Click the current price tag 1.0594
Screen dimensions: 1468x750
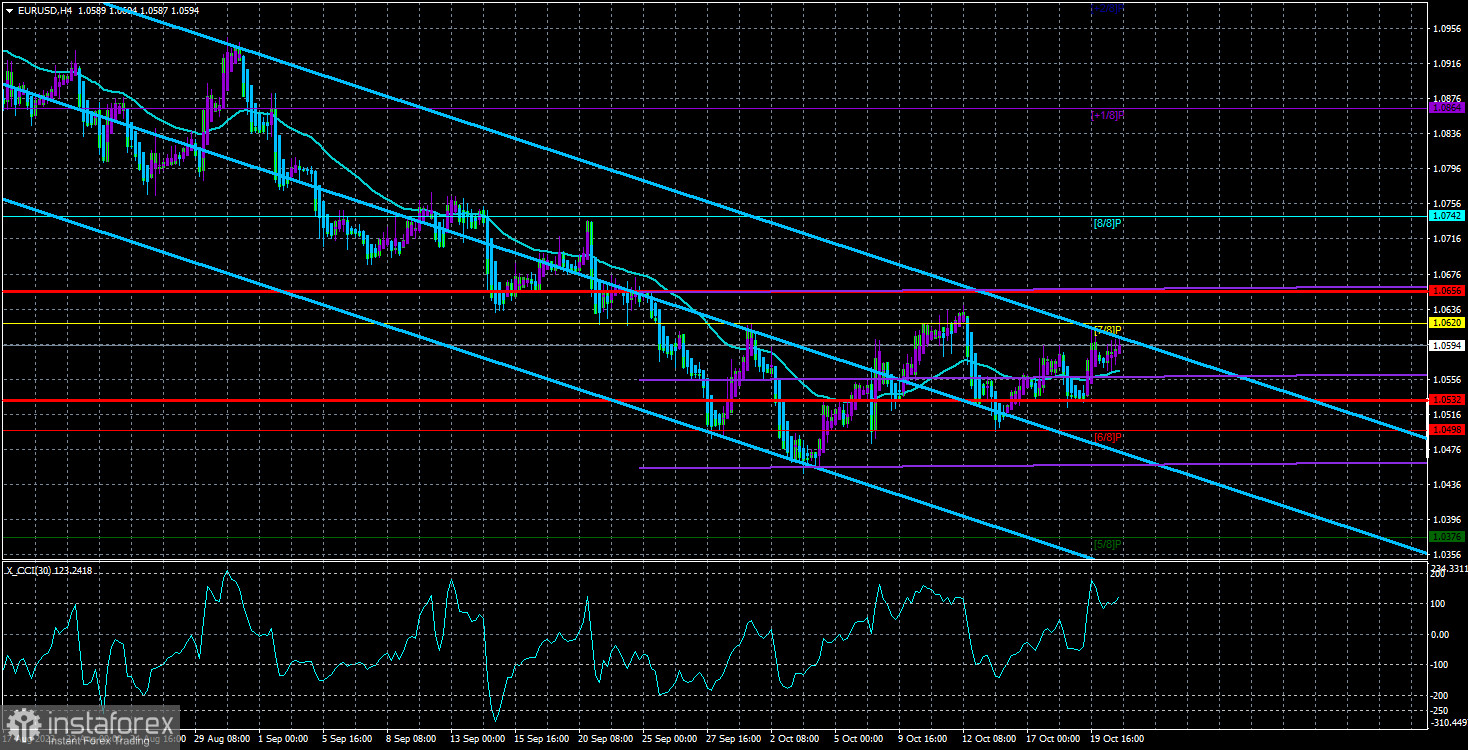click(1447, 345)
